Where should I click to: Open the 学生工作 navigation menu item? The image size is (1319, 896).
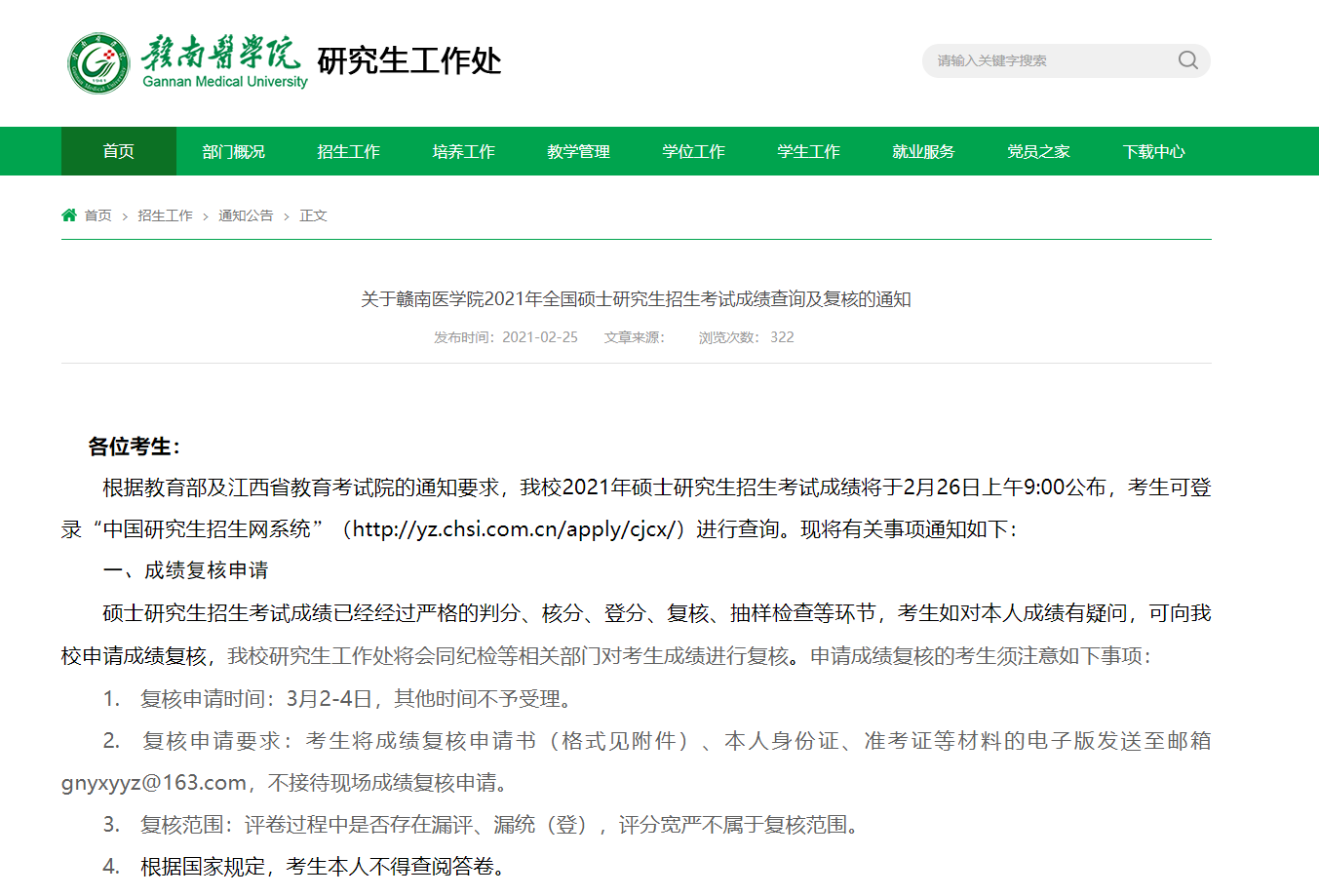coord(808,151)
